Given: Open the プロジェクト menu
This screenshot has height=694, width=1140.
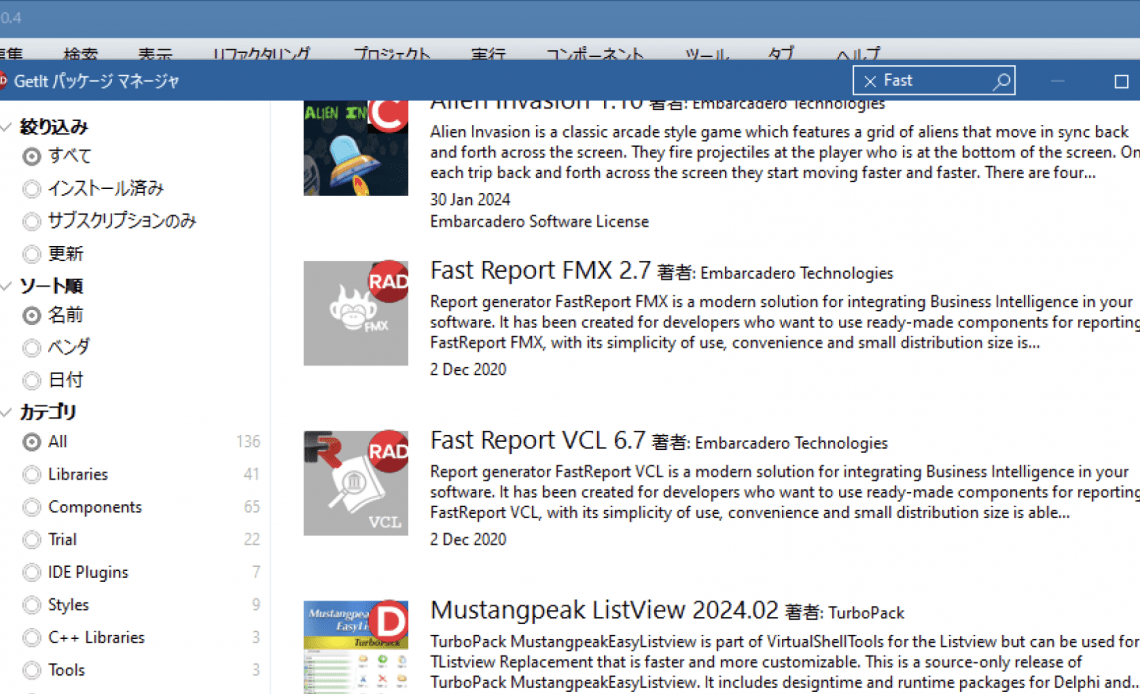Looking at the screenshot, I should tap(392, 53).
